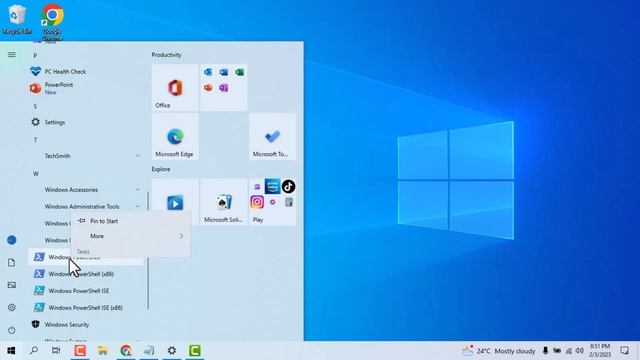Viewport: 640px width, 360px height.
Task: Open Excel in the Office apps tile
Action: 240,72
